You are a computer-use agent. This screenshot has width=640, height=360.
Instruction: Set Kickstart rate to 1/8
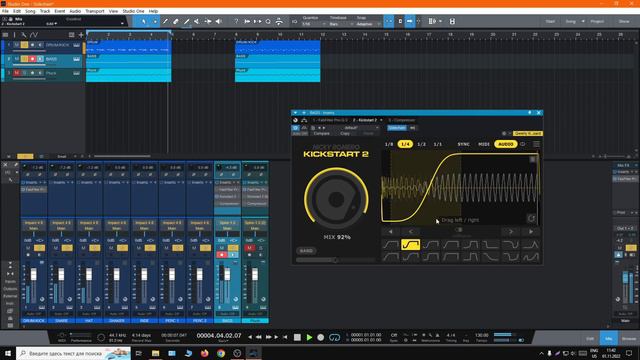tap(389, 144)
